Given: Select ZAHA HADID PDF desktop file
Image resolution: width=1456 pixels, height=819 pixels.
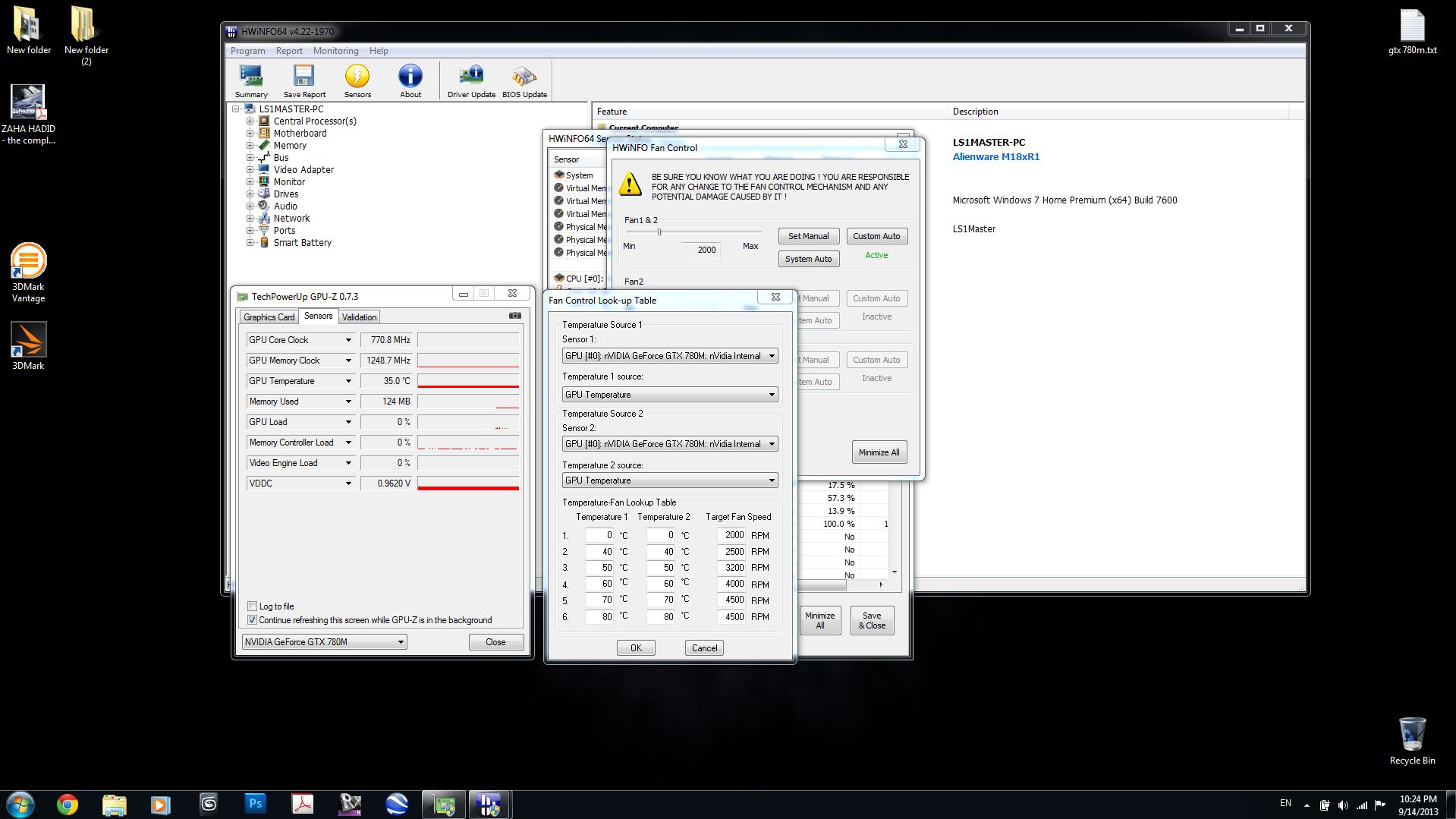Looking at the screenshot, I should [x=28, y=115].
